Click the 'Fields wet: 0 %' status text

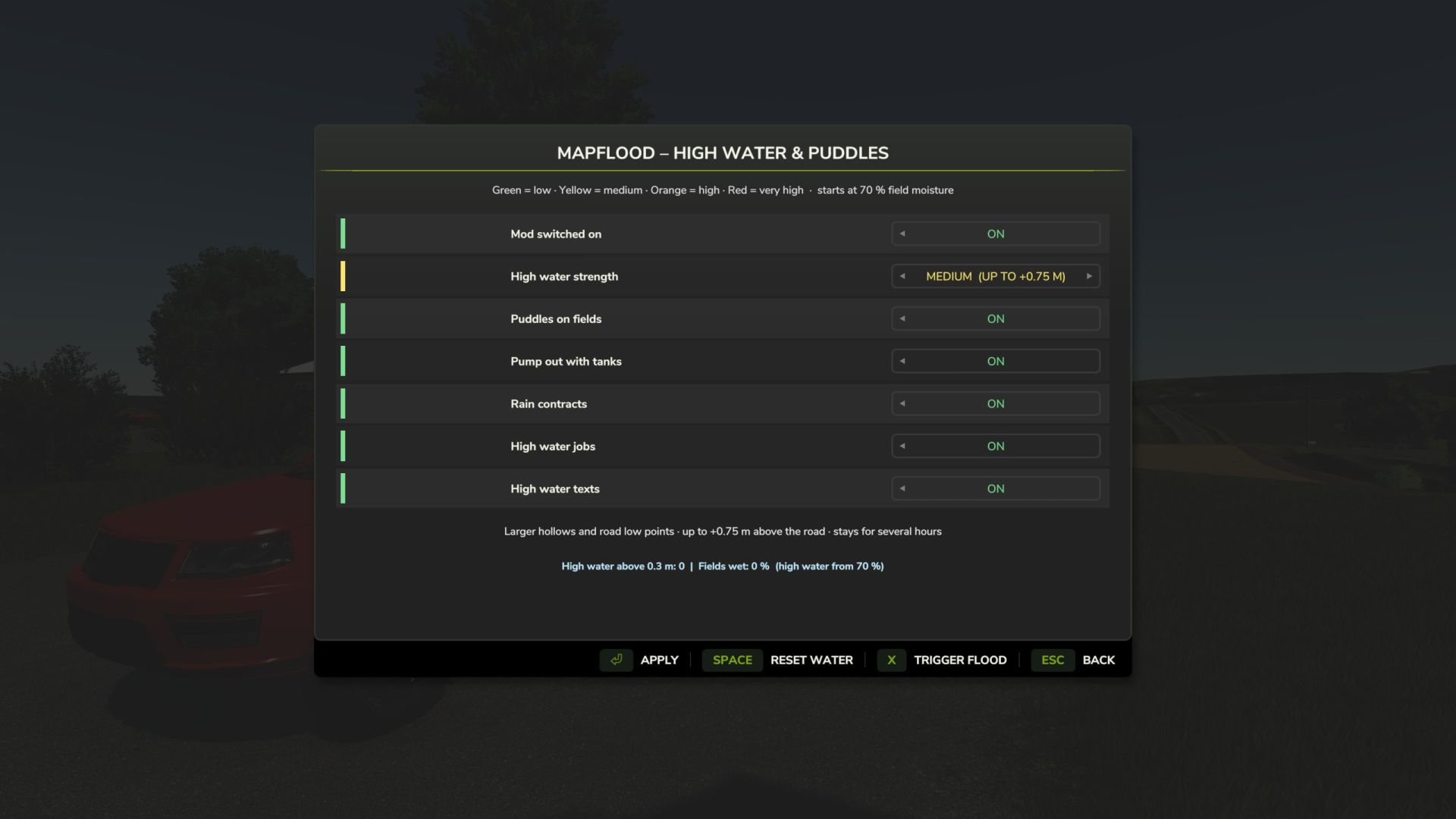click(x=733, y=566)
